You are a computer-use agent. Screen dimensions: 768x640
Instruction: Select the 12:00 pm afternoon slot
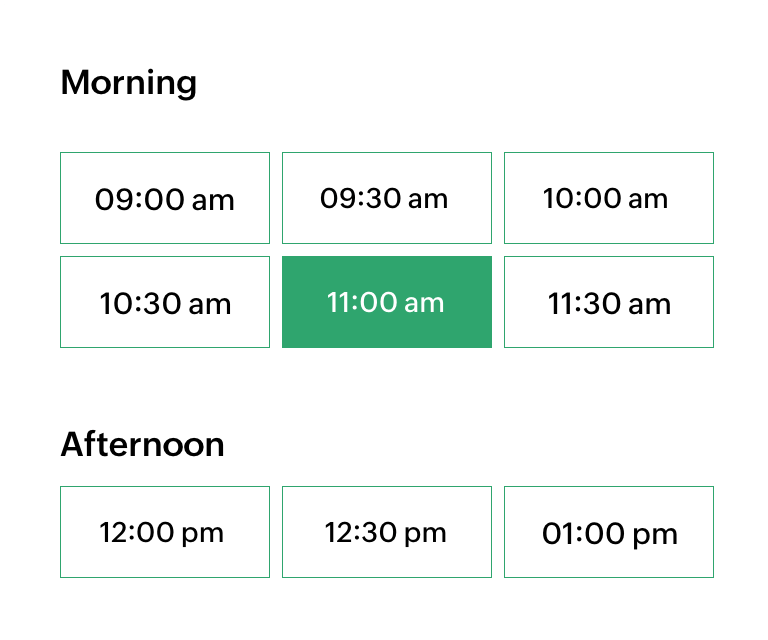pyautogui.click(x=165, y=532)
